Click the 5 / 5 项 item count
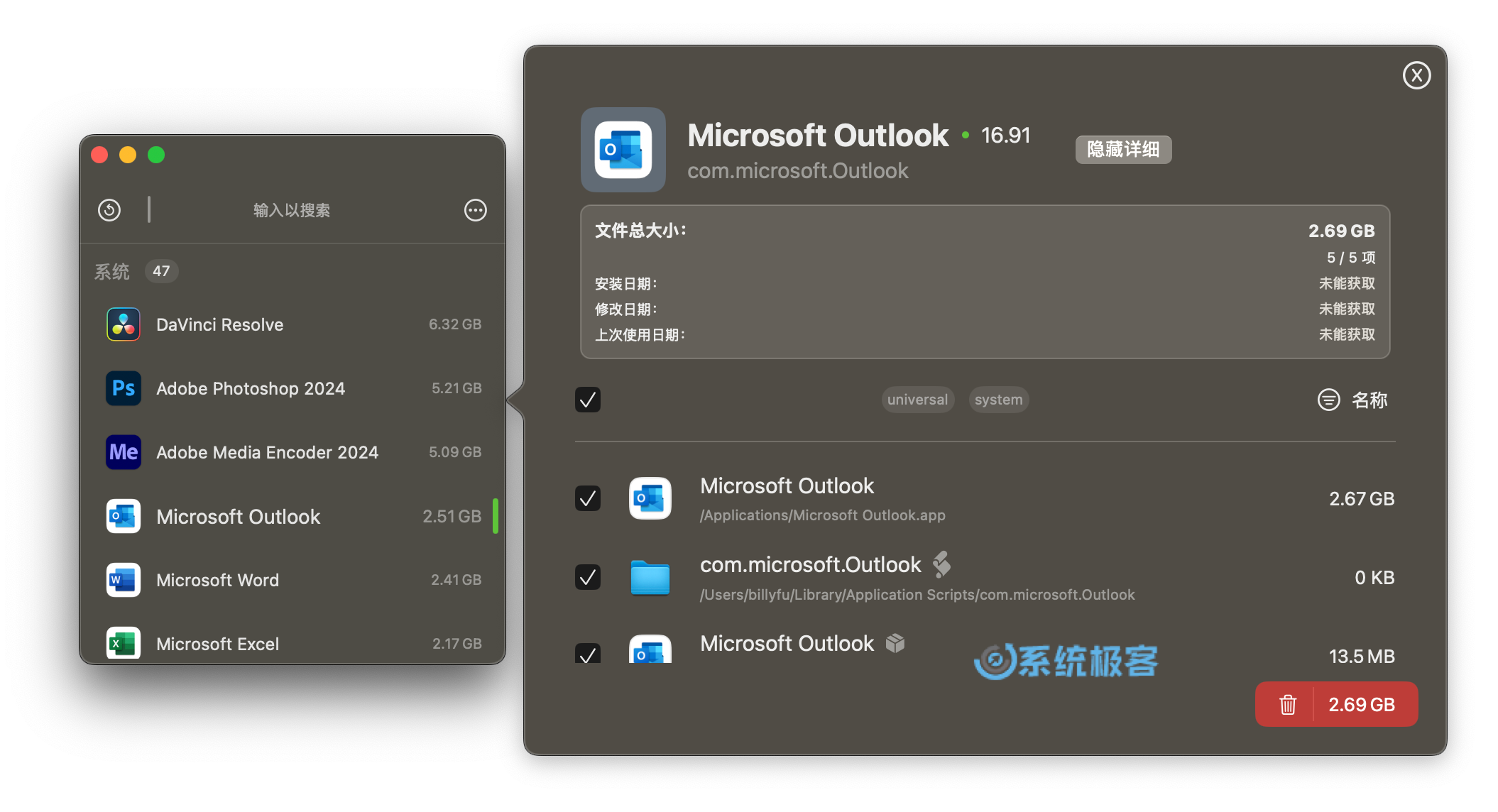Screen dimensions: 1498x812 (1350, 258)
